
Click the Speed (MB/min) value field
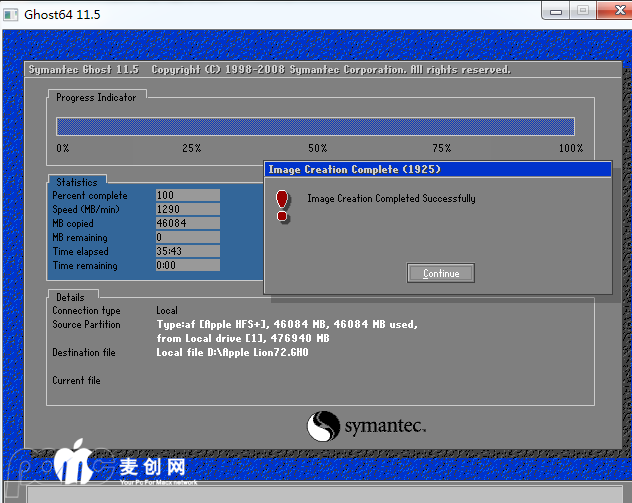[x=187, y=210]
